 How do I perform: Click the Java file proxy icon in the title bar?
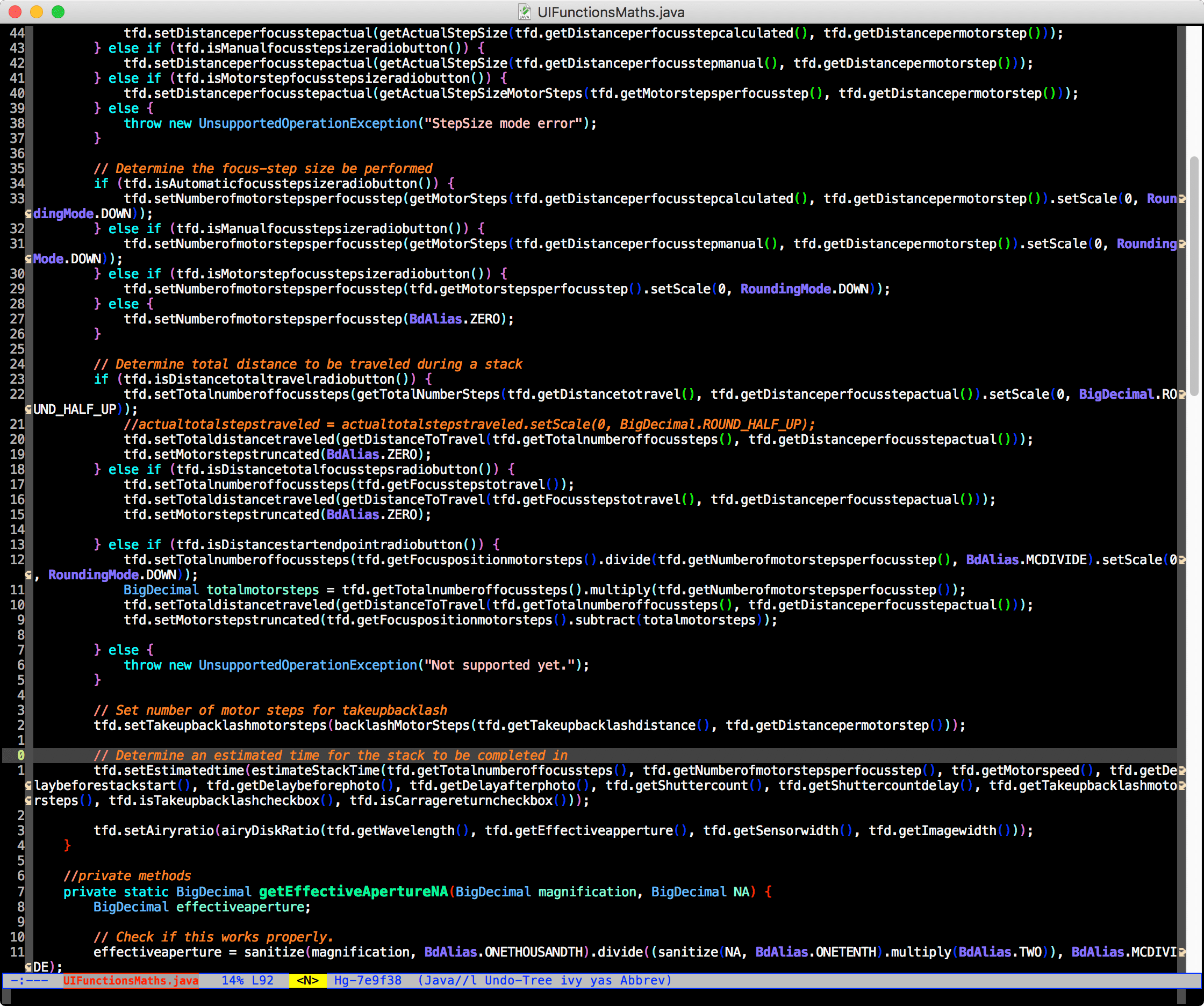click(525, 11)
